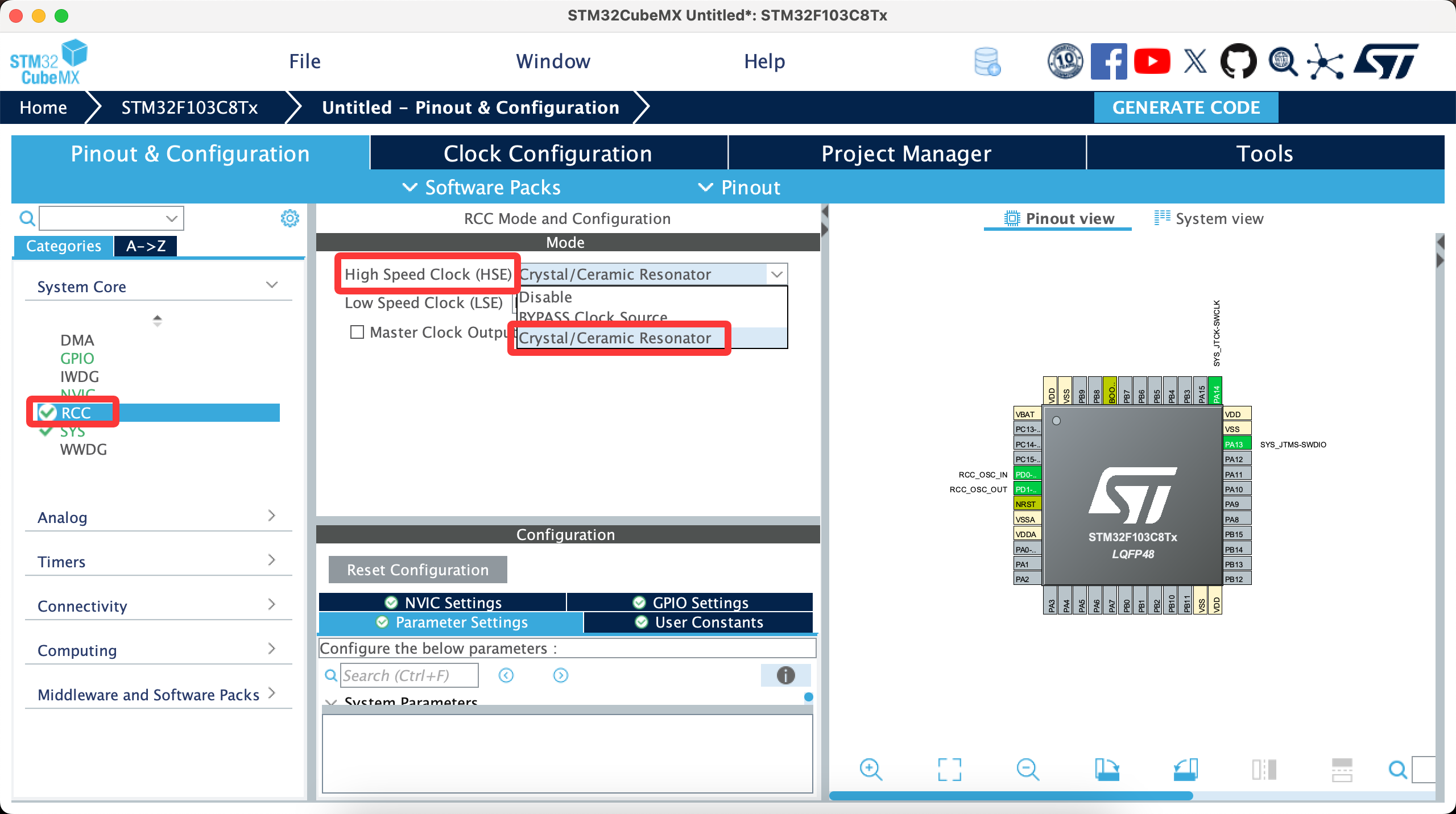This screenshot has height=814, width=1456.
Task: Switch to the Clock Configuration tab
Action: [548, 153]
